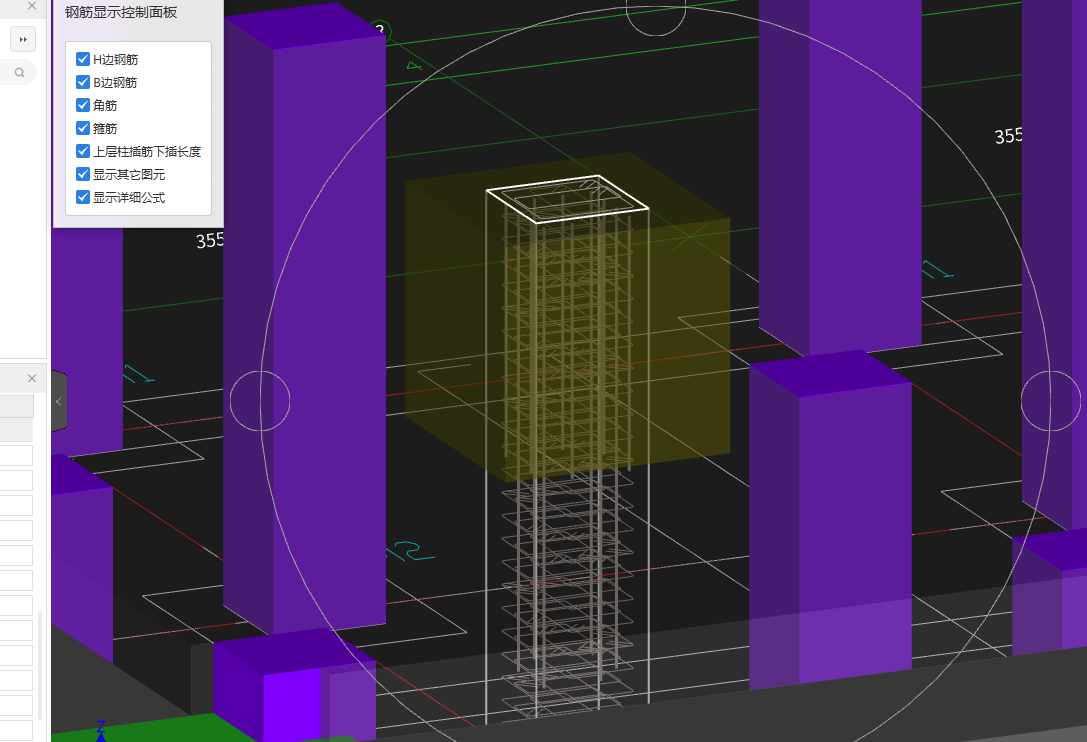Click the orbit ring's left circle handle
Image resolution: width=1087 pixels, height=742 pixels.
[260, 401]
